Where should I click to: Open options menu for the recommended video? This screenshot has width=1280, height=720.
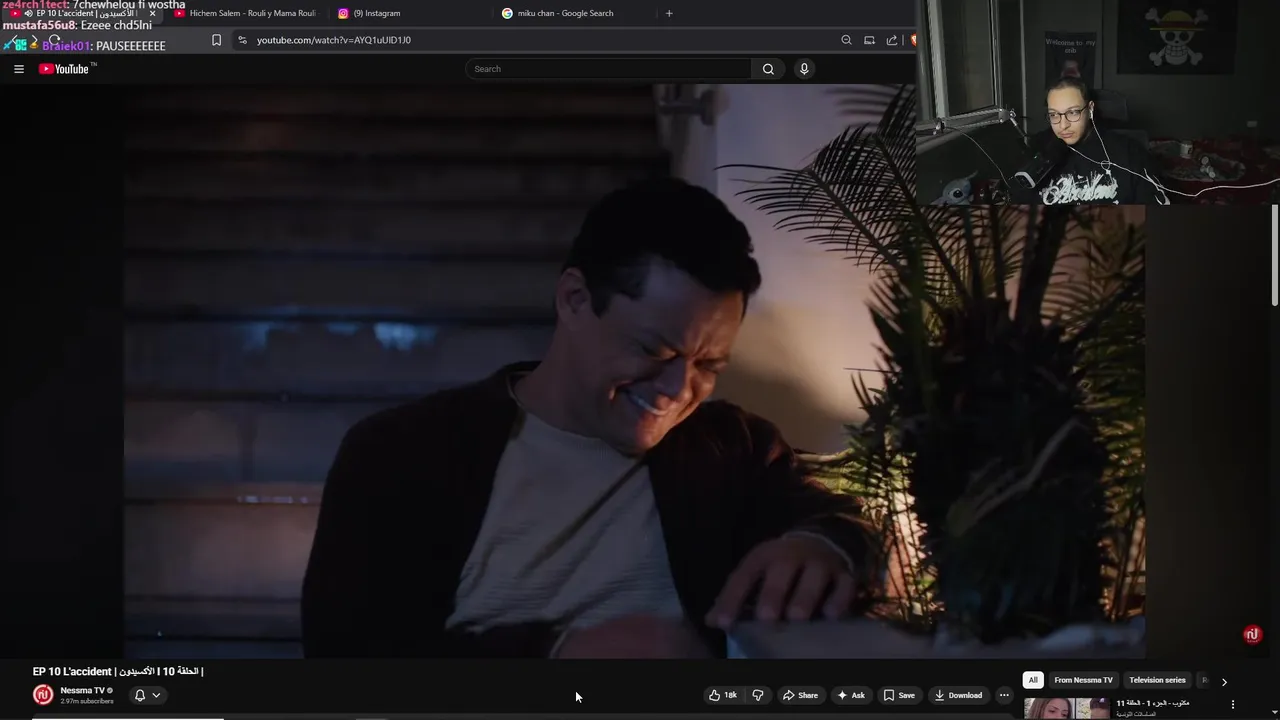tap(1233, 704)
